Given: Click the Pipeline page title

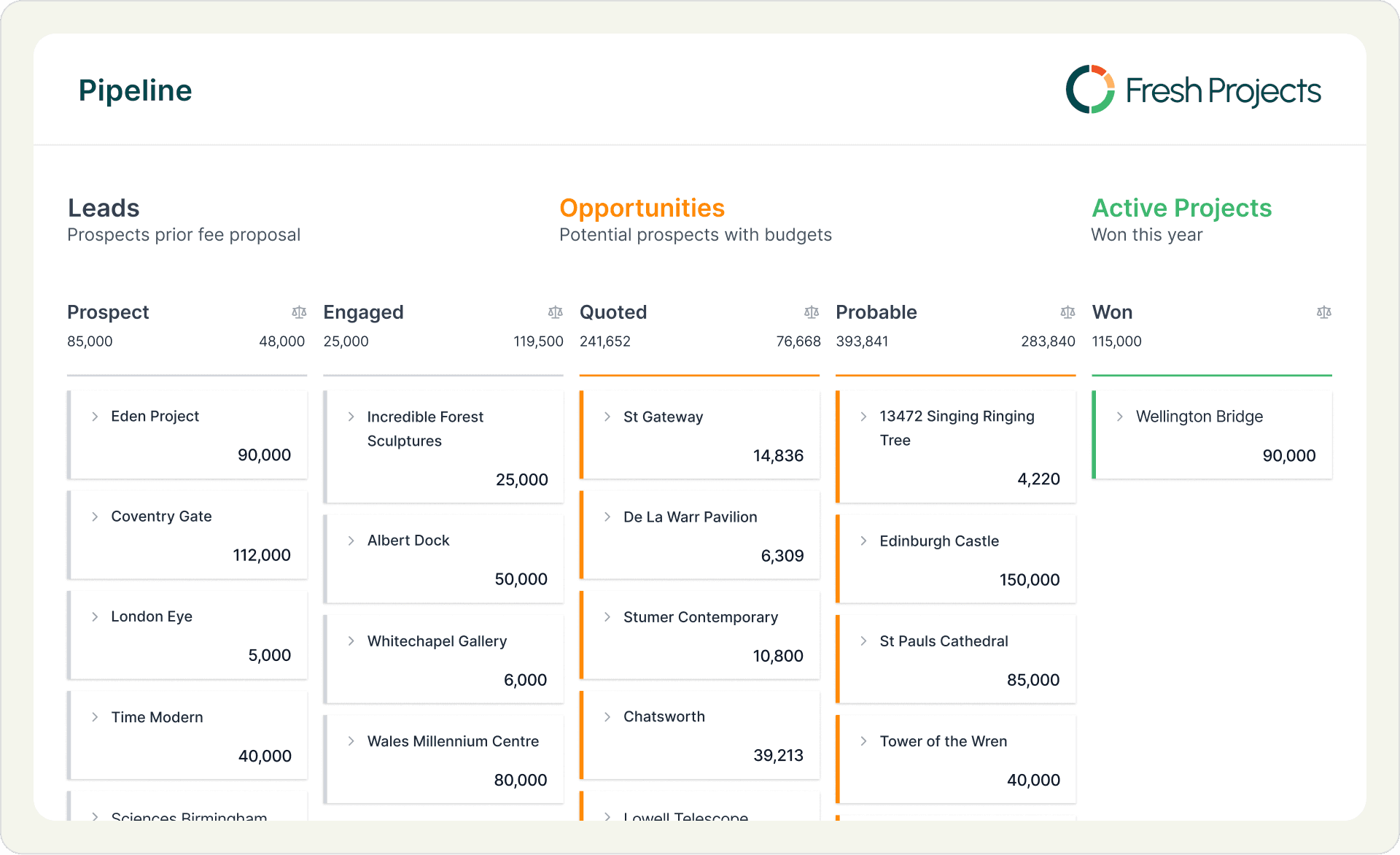Looking at the screenshot, I should [x=135, y=90].
